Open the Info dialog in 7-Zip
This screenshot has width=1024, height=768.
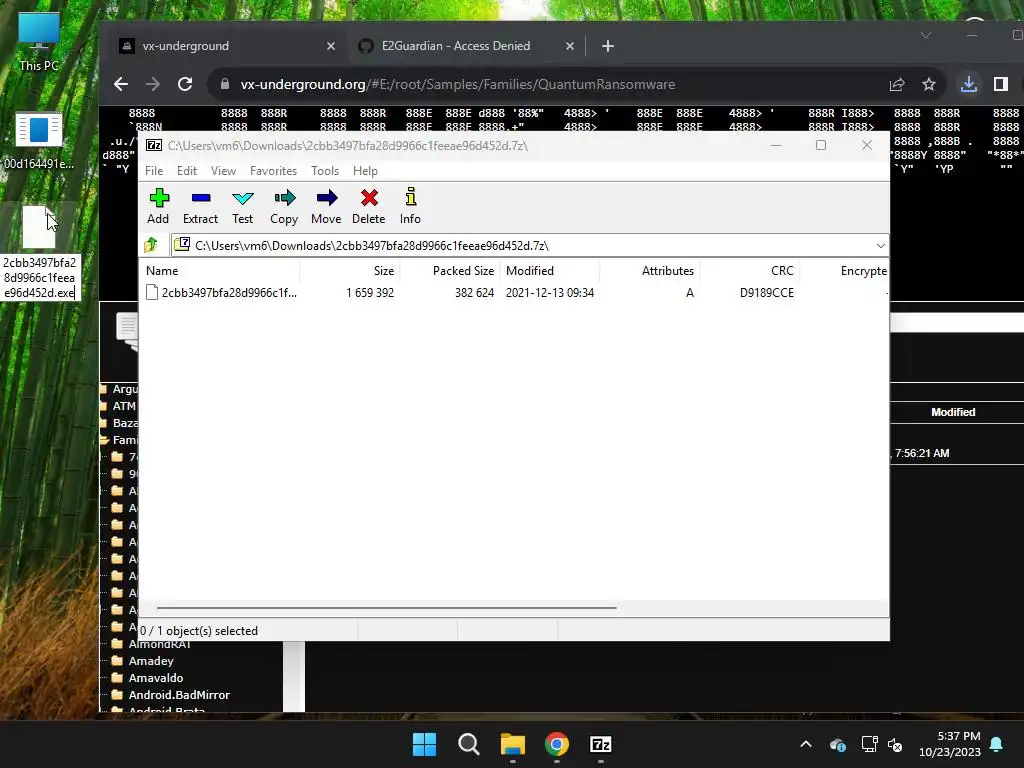click(x=410, y=206)
